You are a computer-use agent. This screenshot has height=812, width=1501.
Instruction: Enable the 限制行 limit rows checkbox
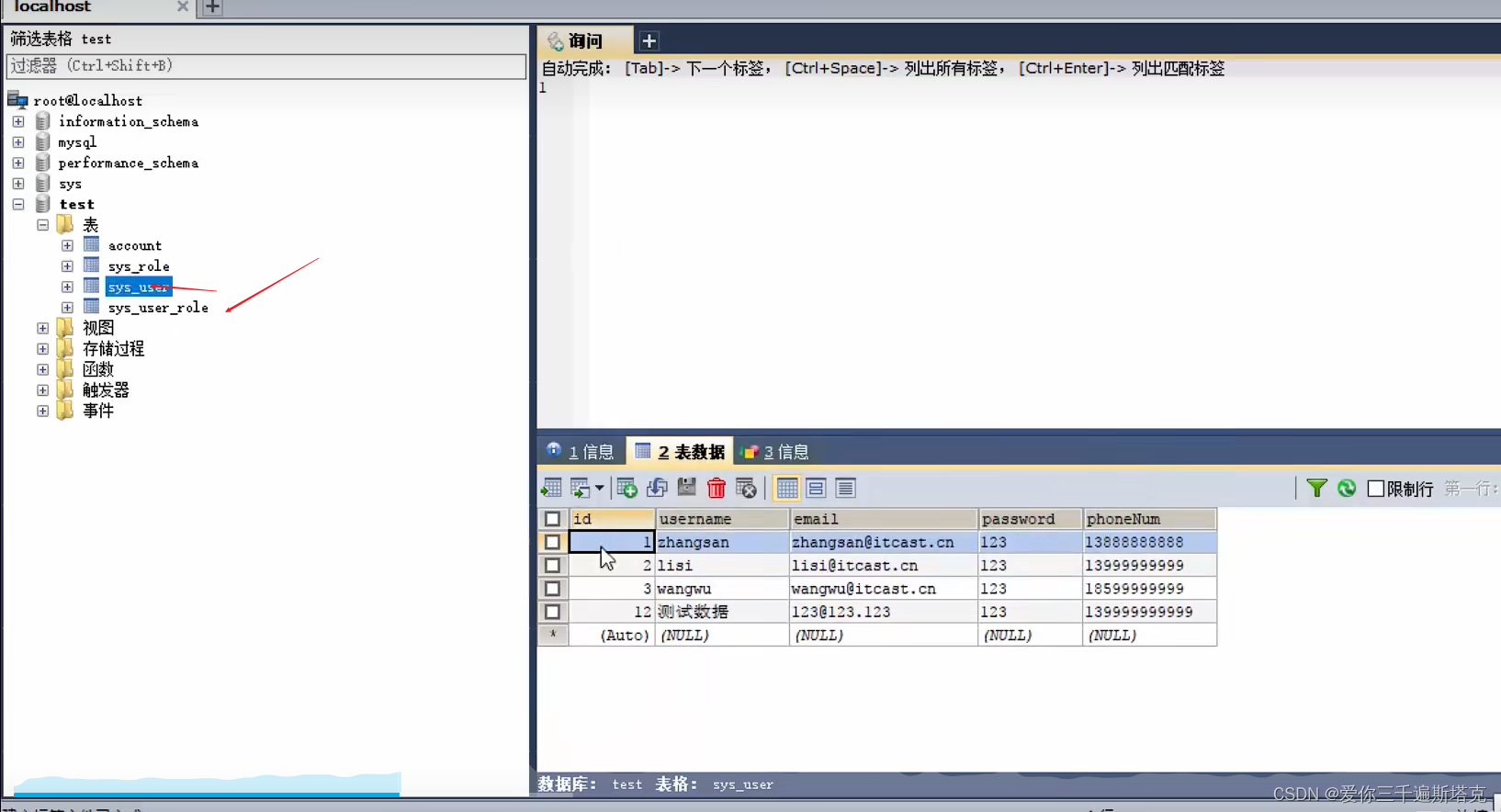coord(1375,489)
